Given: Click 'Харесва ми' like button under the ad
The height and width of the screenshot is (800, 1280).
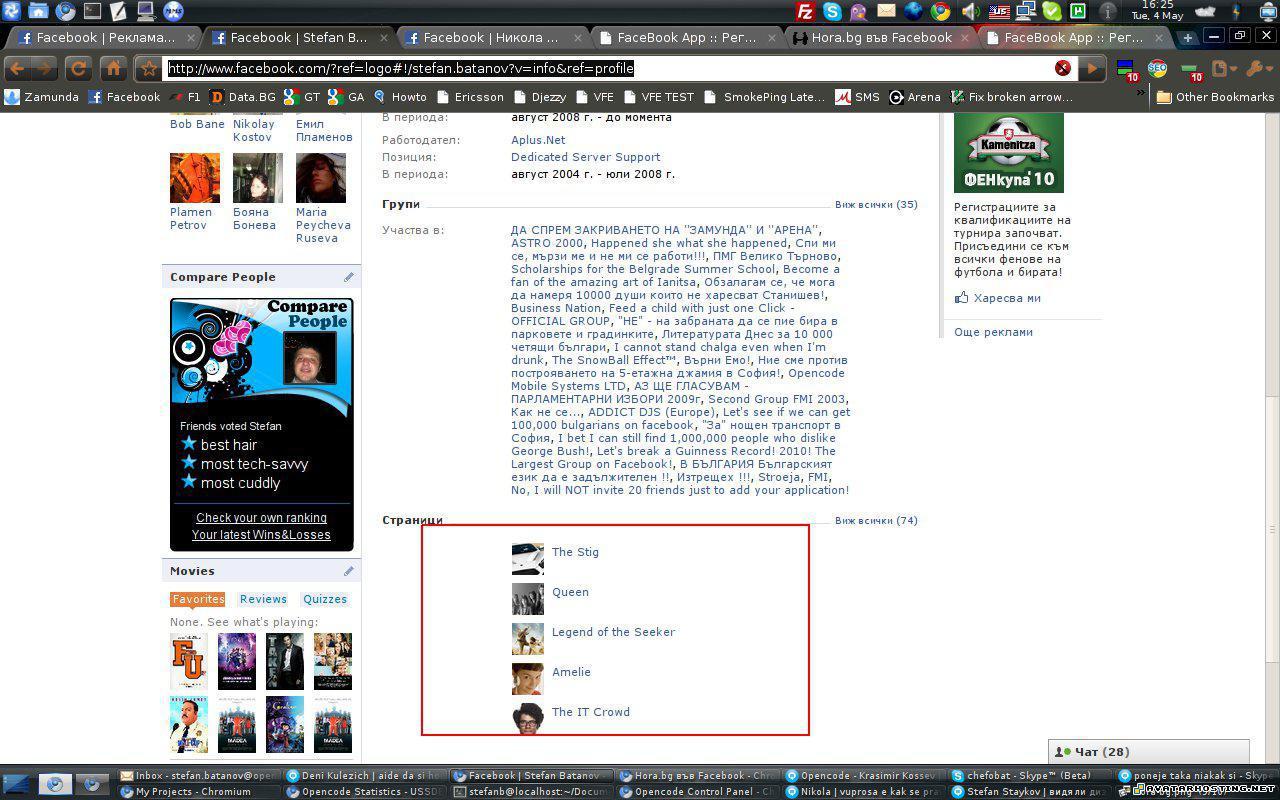Looking at the screenshot, I should click(1006, 298).
